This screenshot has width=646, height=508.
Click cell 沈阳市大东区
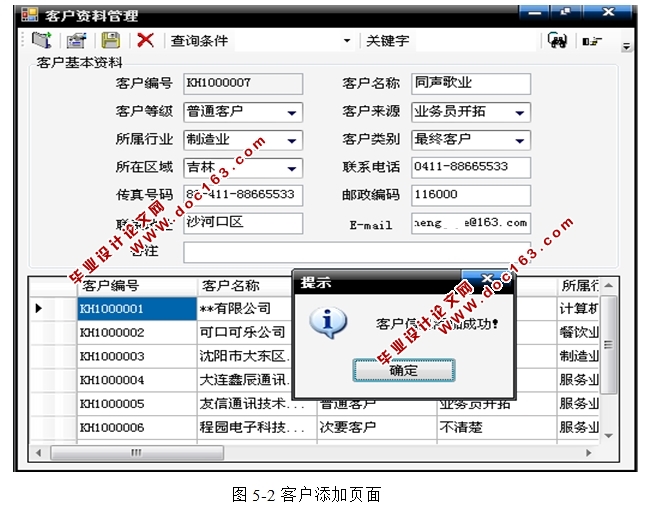point(245,356)
